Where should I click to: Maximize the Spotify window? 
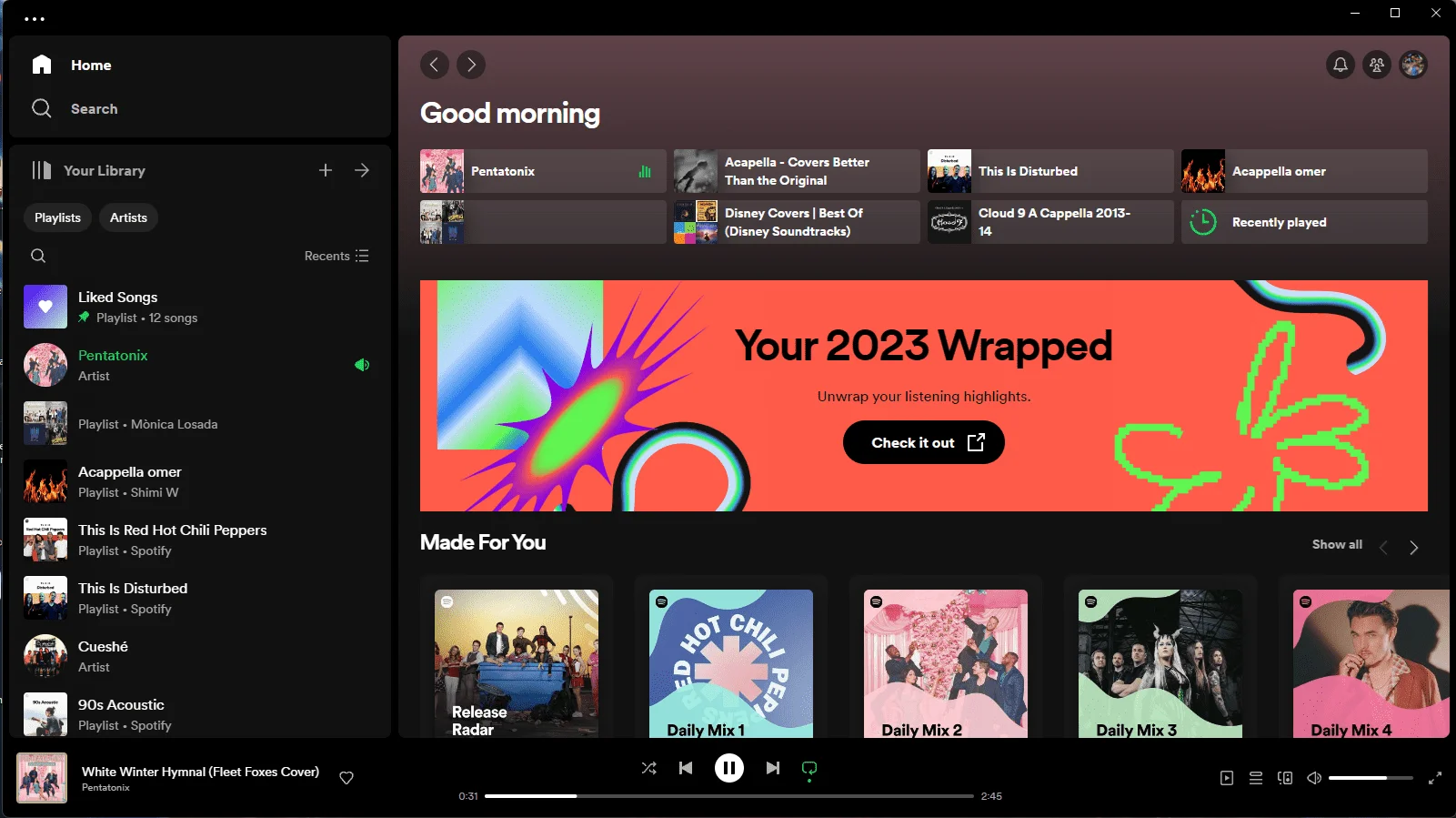tap(1395, 13)
